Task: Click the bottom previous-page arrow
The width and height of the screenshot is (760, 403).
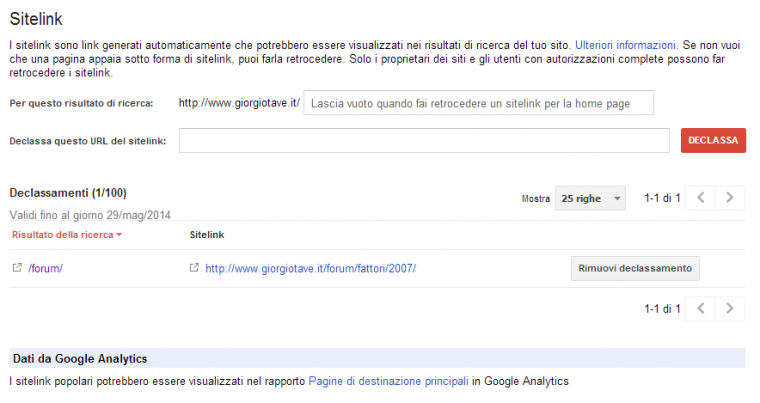Action: point(702,309)
